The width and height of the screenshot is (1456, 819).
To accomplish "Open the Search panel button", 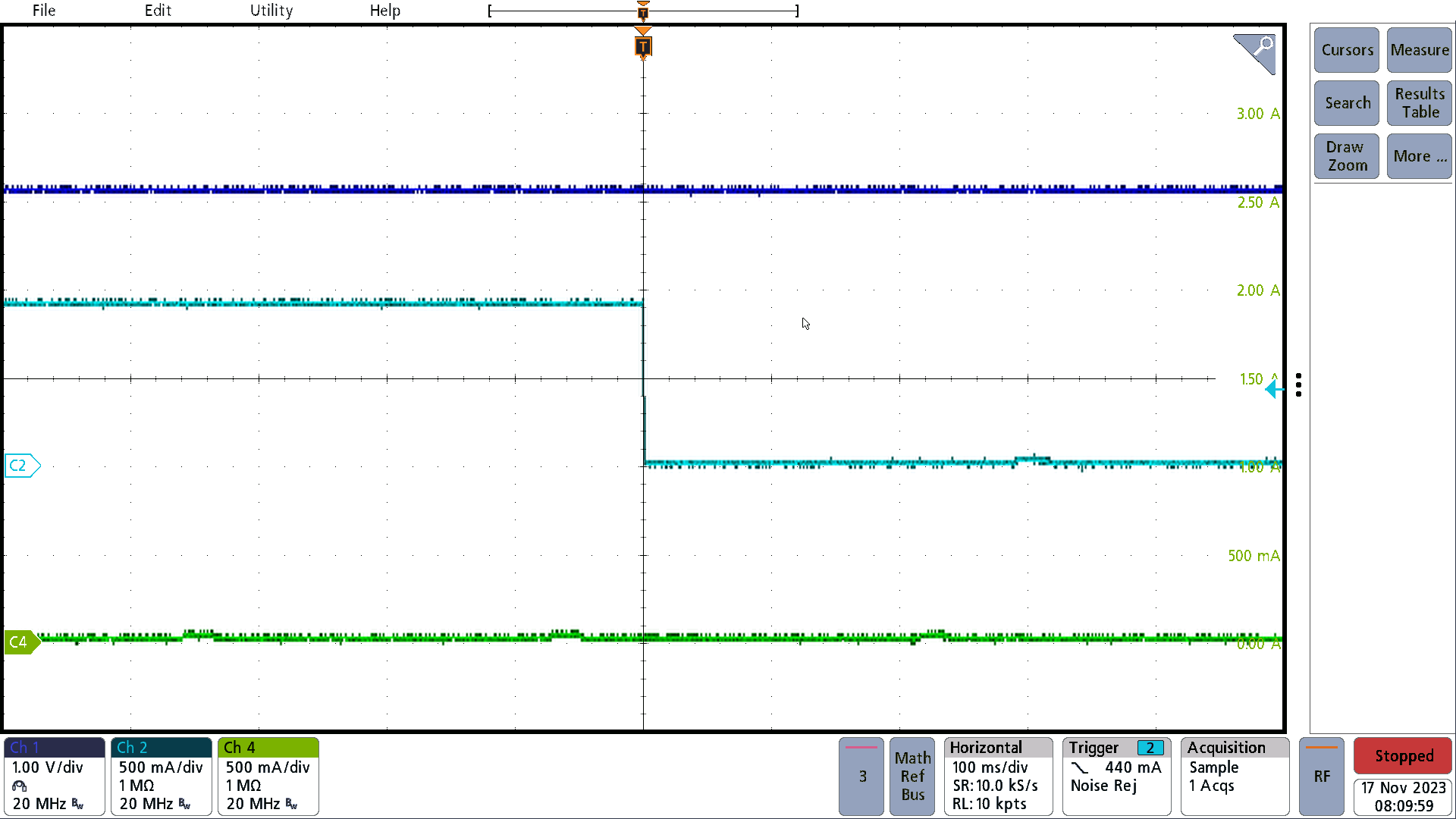I will (x=1347, y=103).
